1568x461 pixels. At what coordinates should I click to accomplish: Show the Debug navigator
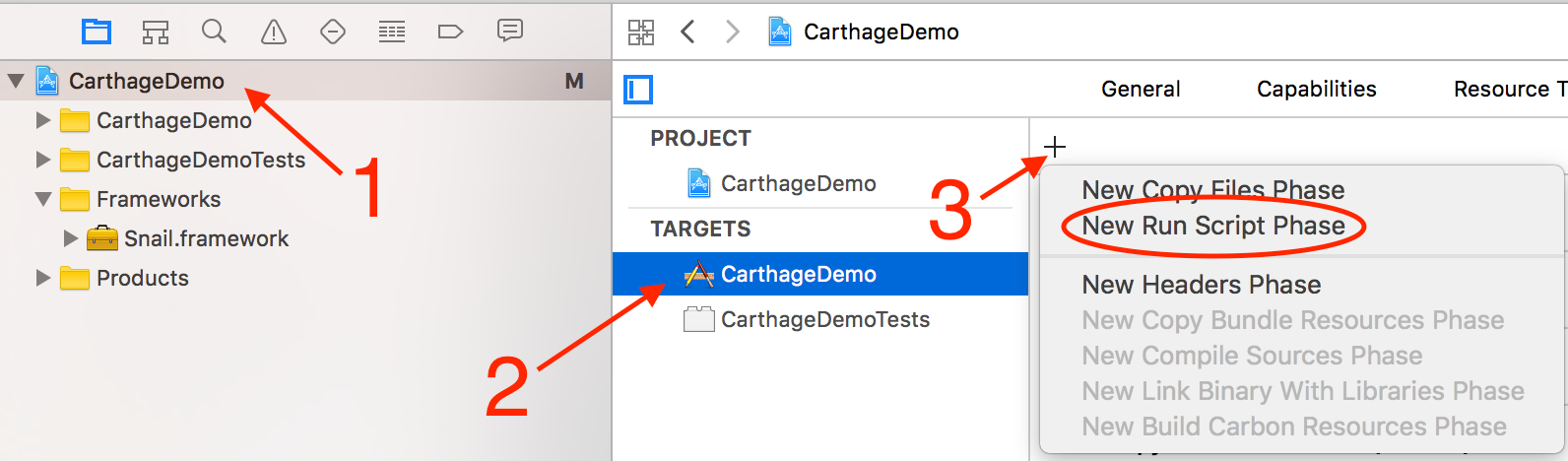(392, 32)
